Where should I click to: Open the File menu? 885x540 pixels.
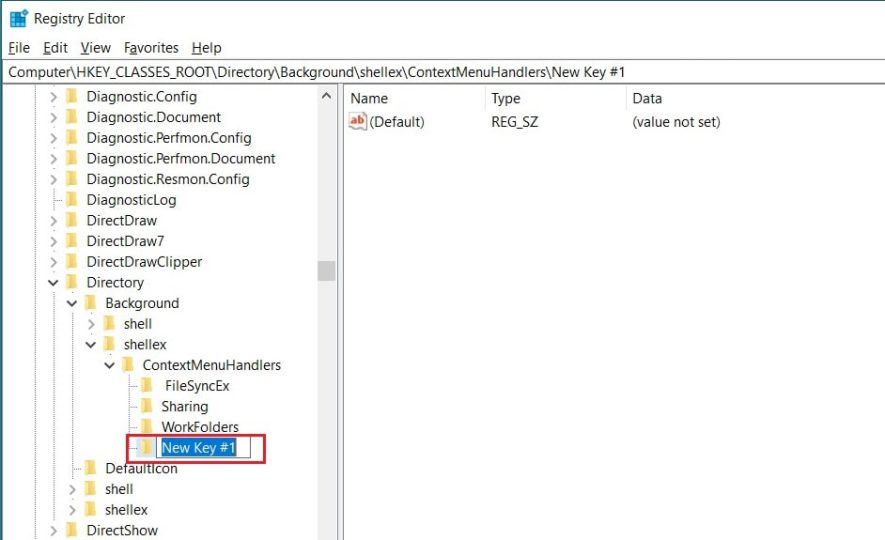pyautogui.click(x=19, y=48)
